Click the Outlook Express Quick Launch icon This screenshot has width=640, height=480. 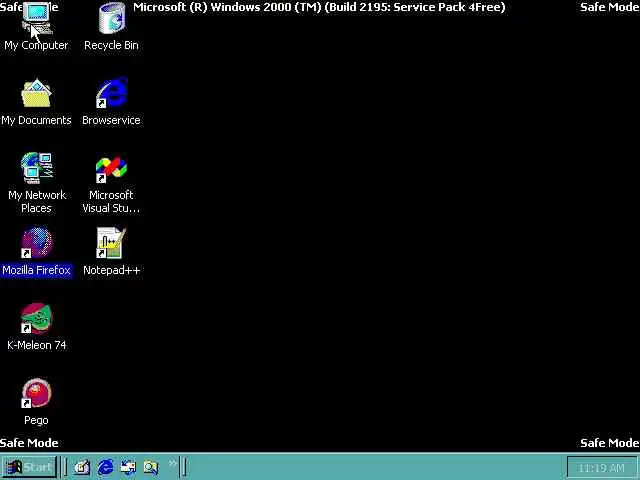(x=128, y=467)
